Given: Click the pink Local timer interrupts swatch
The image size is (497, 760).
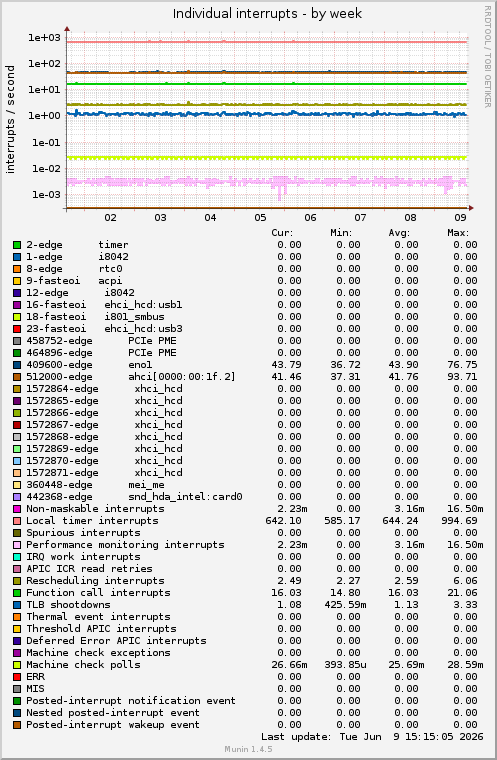Looking at the screenshot, I should click(x=17, y=521).
